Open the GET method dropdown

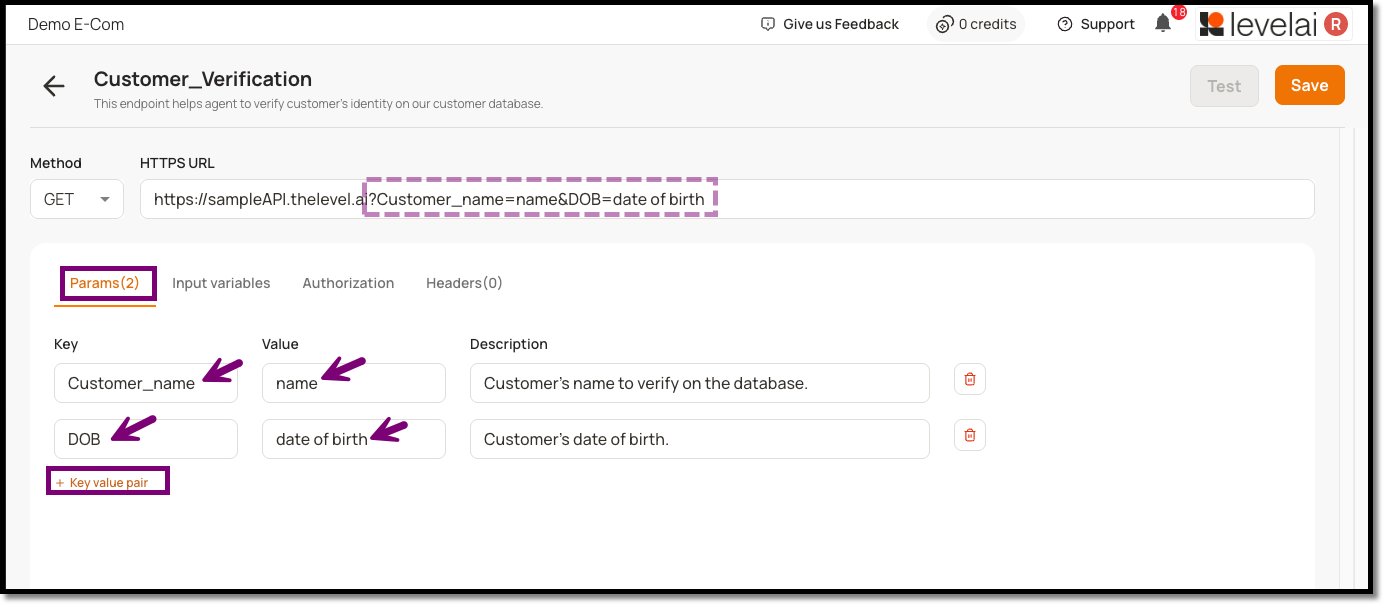(77, 199)
